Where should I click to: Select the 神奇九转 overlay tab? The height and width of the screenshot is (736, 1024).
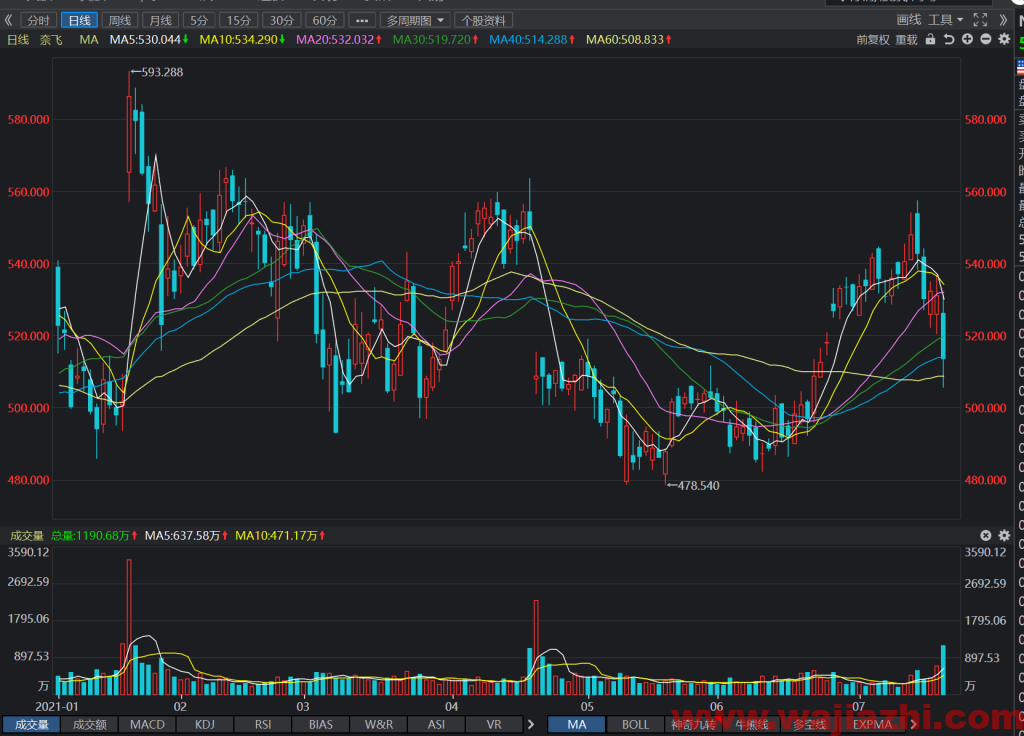pyautogui.click(x=694, y=725)
